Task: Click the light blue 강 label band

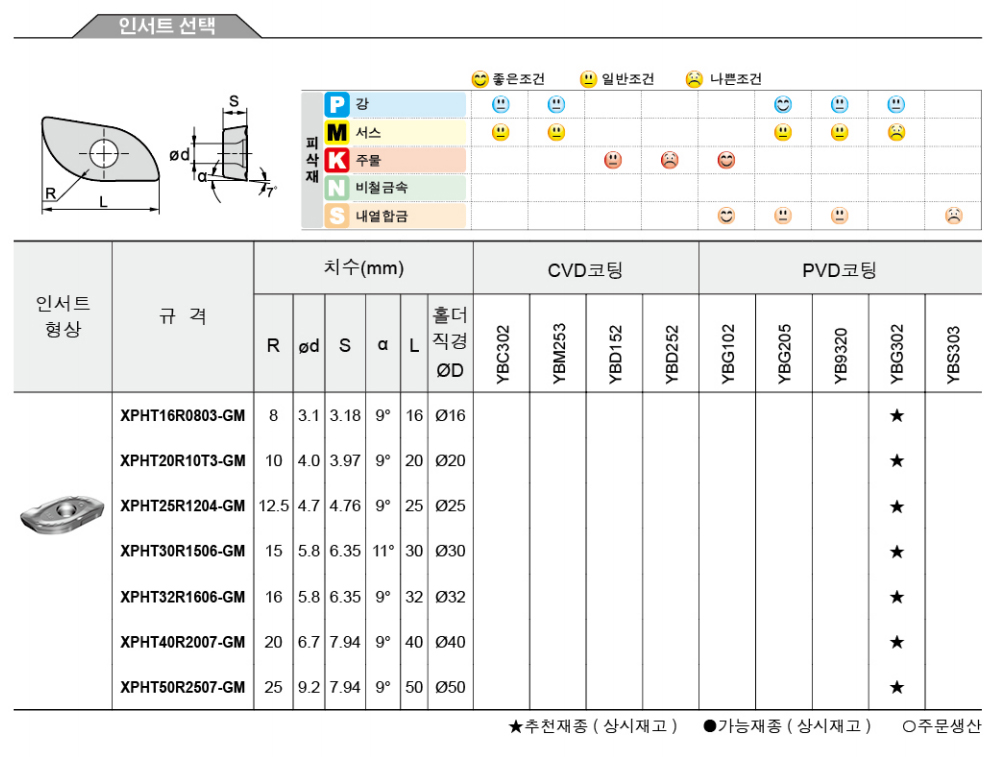Action: pyautogui.click(x=408, y=104)
